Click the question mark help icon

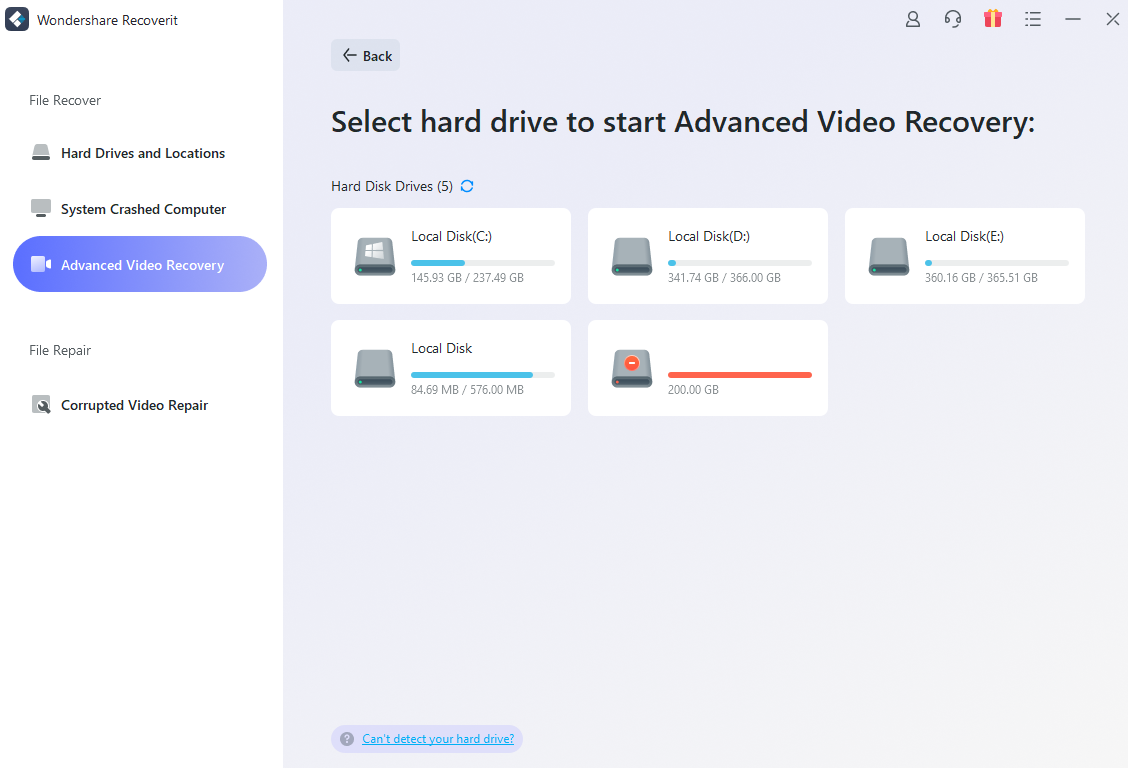[x=347, y=739]
